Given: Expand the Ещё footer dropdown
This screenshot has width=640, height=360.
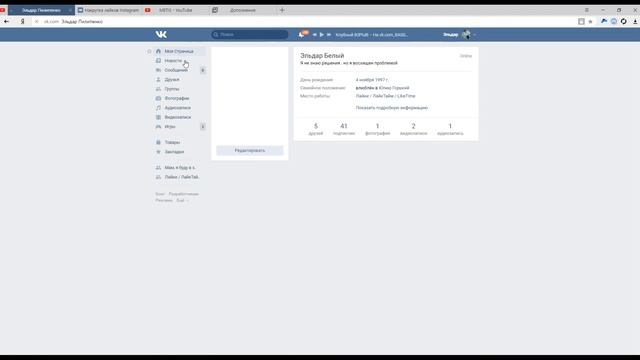Looking at the screenshot, I should tap(182, 200).
